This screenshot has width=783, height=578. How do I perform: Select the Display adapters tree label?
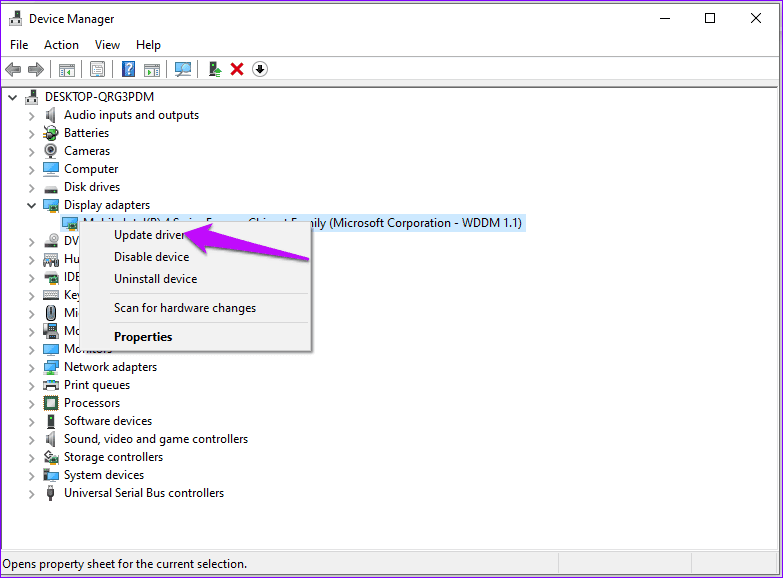click(107, 205)
